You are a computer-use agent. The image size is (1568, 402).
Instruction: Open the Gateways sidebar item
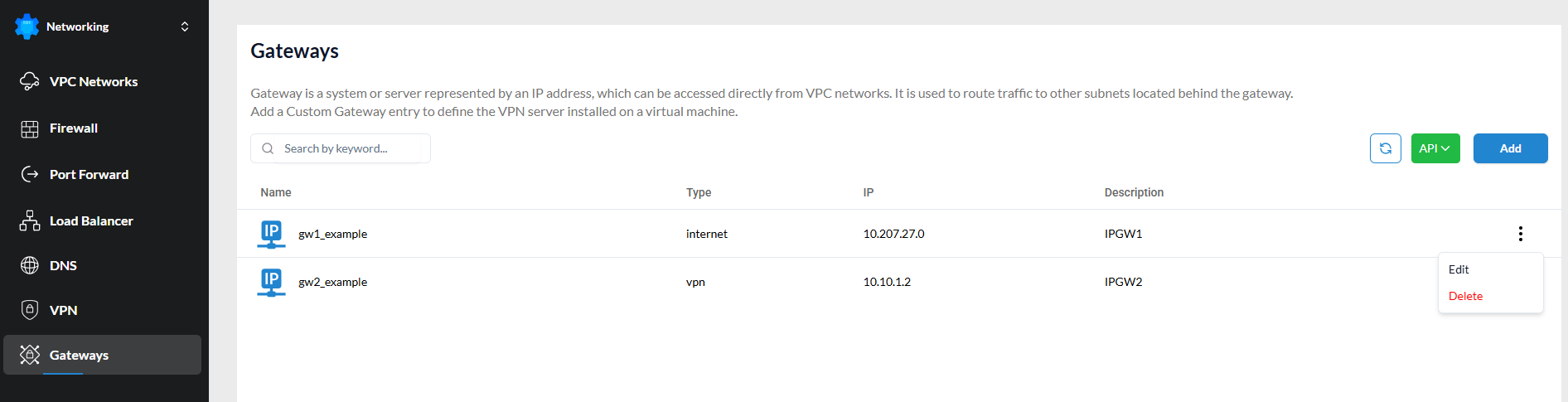[x=103, y=355]
